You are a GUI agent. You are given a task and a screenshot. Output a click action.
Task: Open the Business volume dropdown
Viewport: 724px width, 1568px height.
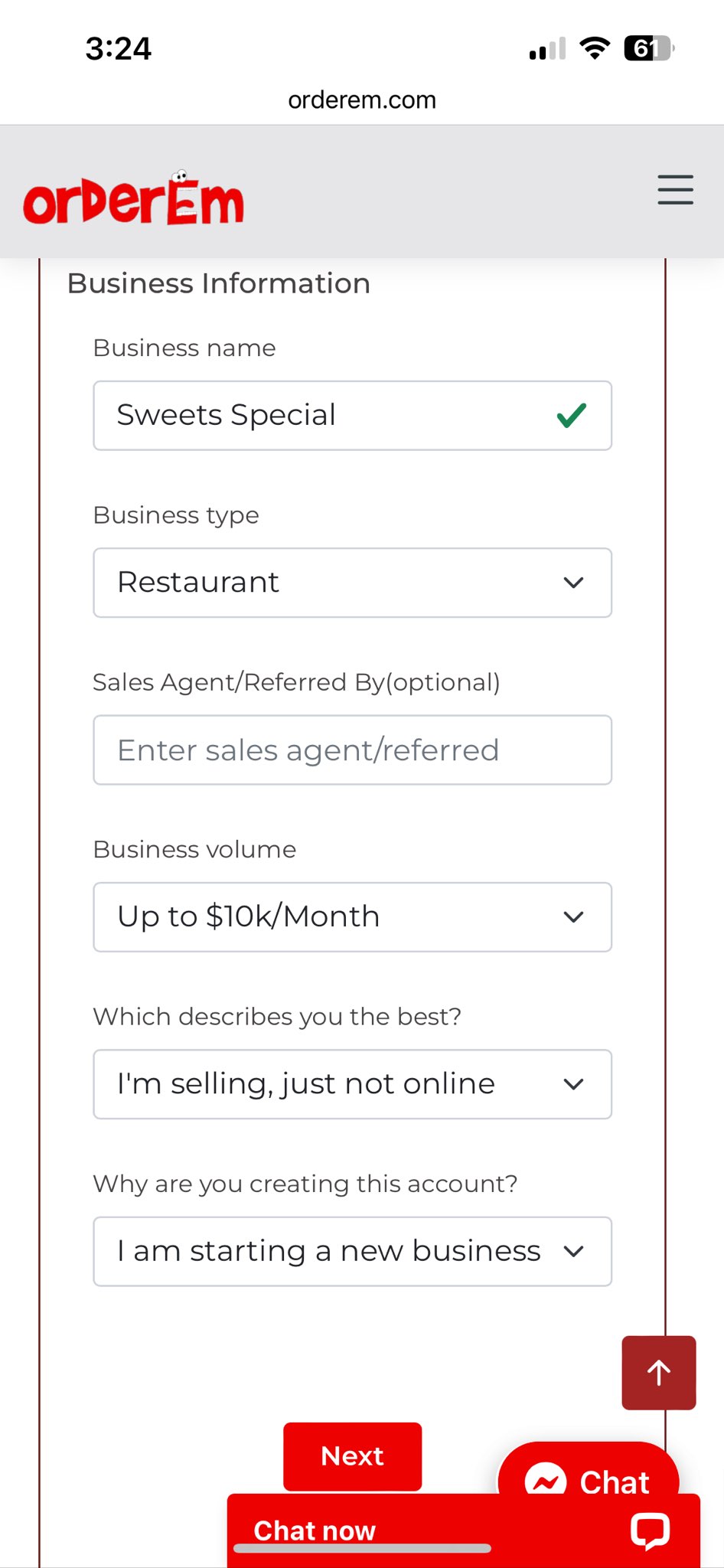(x=352, y=917)
